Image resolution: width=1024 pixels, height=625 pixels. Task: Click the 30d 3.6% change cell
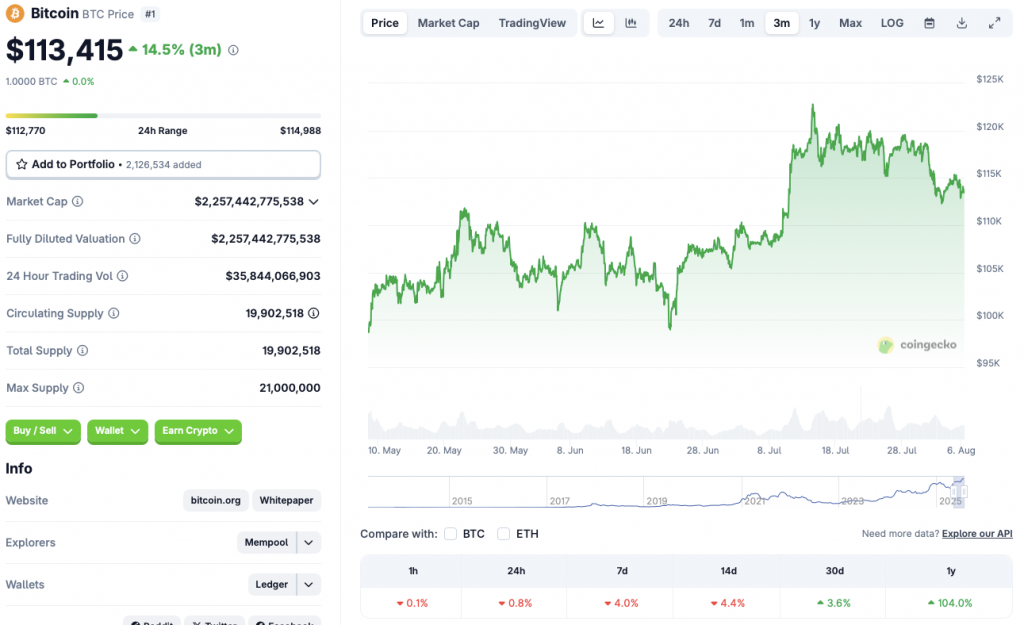pyautogui.click(x=835, y=603)
